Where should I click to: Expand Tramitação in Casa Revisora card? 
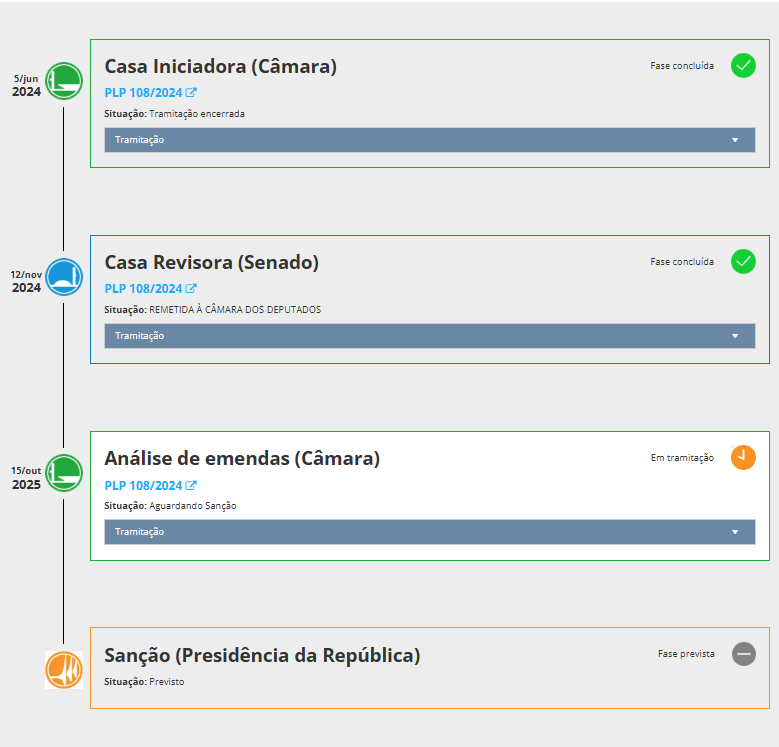coord(430,336)
